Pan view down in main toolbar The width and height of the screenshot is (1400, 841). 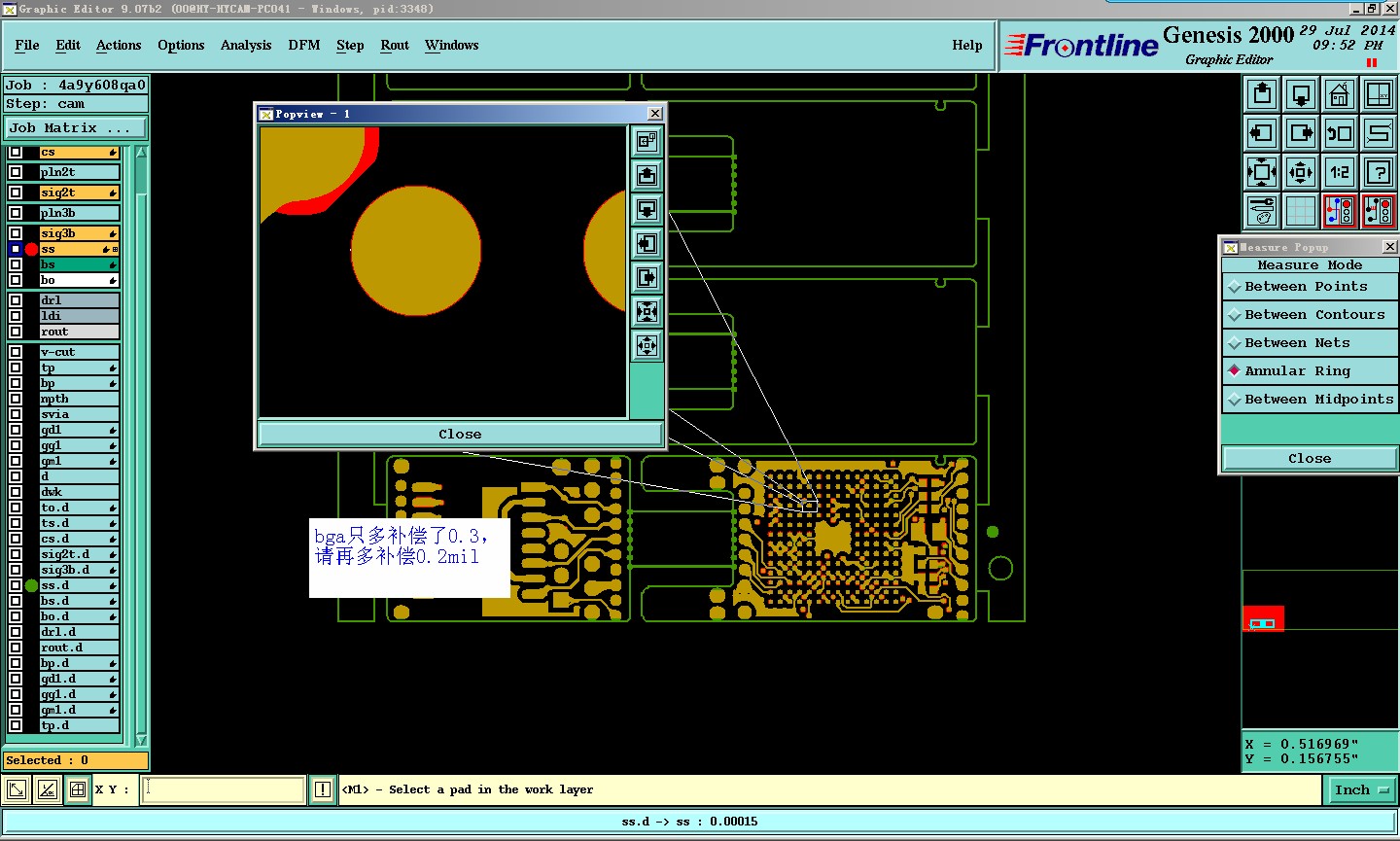tap(1301, 94)
